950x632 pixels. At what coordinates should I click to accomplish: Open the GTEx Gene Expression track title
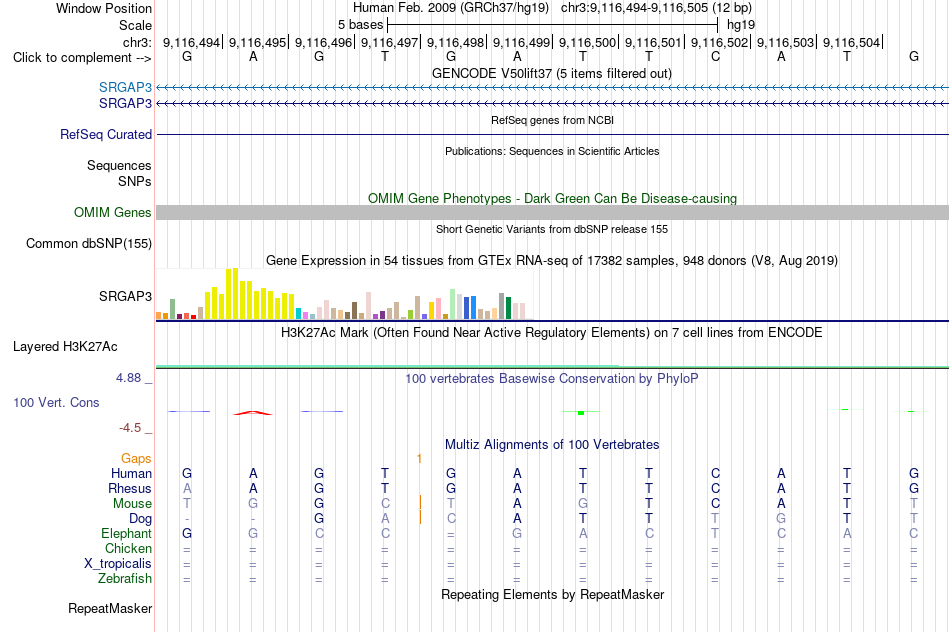point(552,261)
